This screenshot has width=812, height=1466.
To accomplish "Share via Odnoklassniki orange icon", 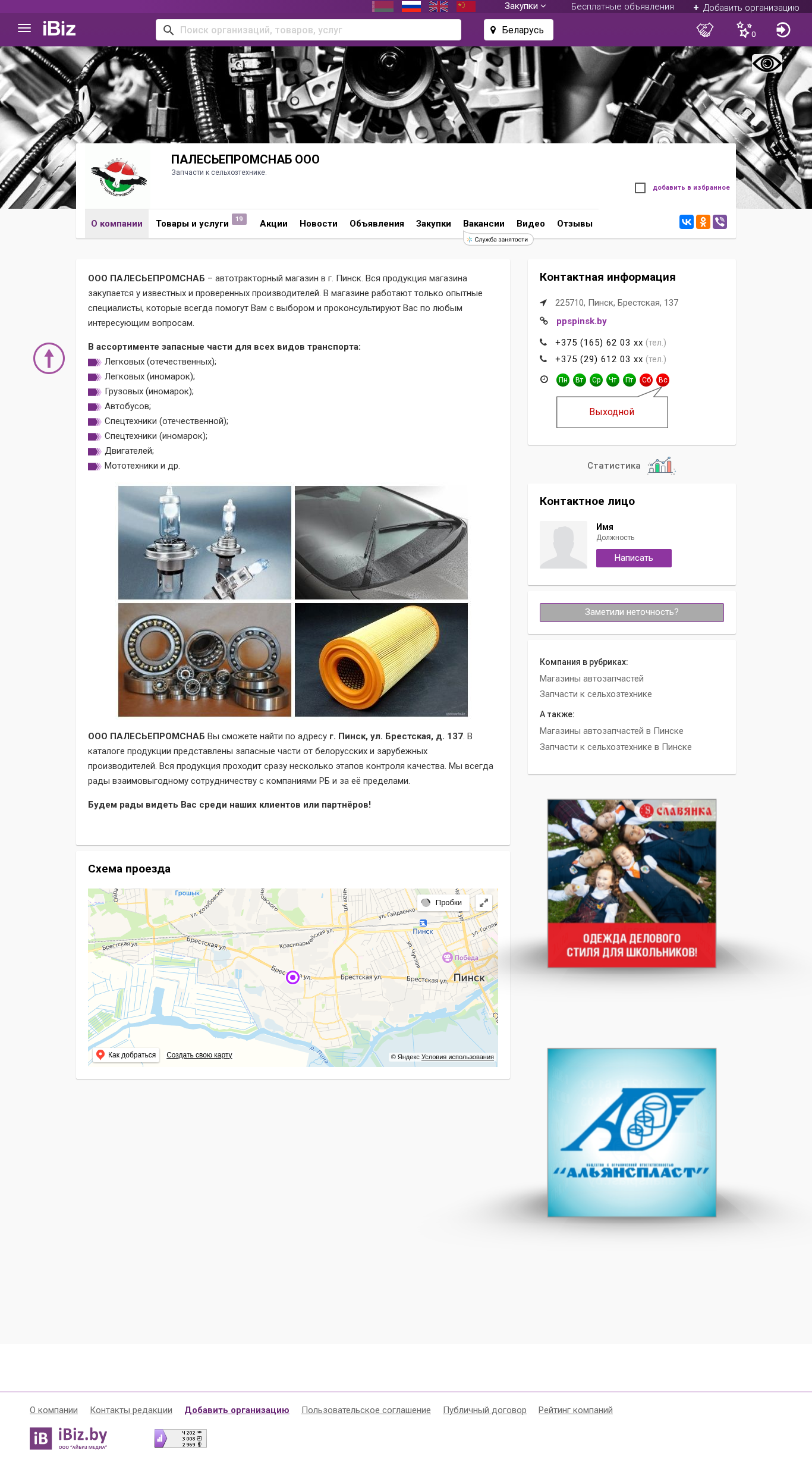I will [x=703, y=222].
